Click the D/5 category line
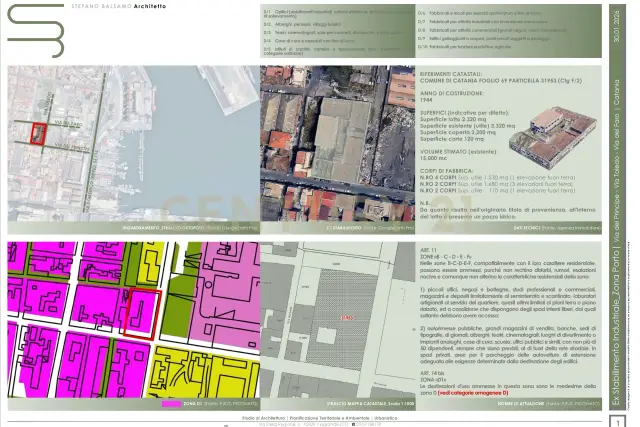The width and height of the screenshot is (640, 427). click(x=333, y=51)
